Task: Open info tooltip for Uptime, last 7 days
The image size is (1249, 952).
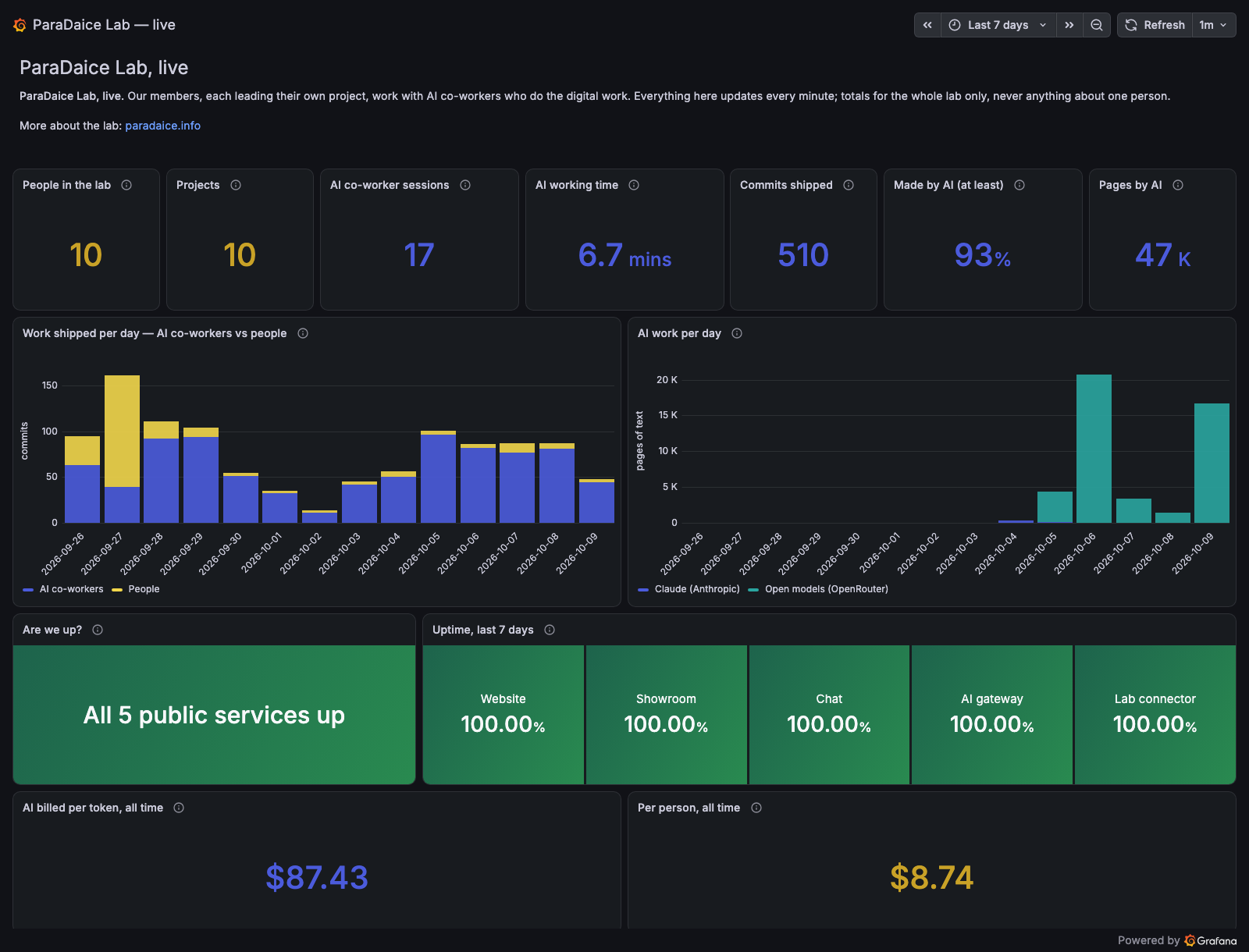Action: 550,630
